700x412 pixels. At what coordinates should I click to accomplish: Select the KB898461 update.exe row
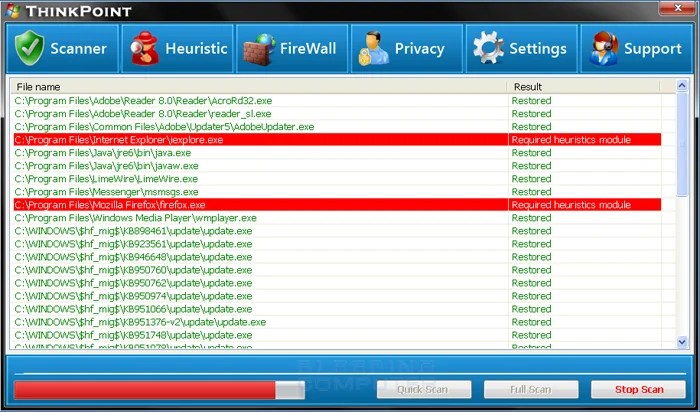[x=337, y=231]
